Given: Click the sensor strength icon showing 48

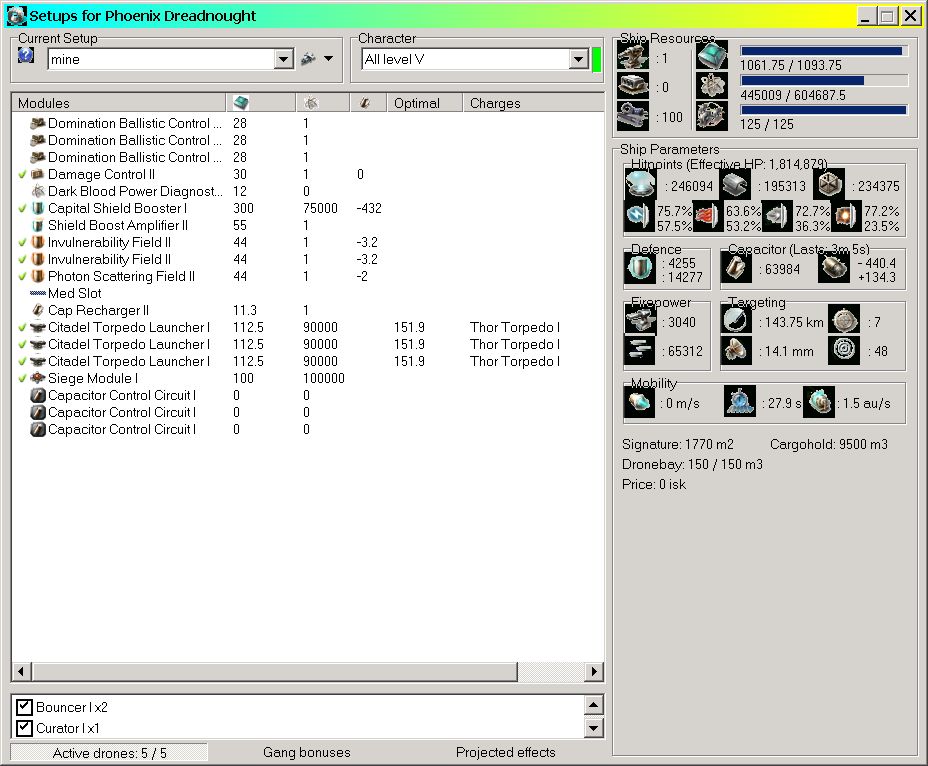Looking at the screenshot, I should (844, 350).
